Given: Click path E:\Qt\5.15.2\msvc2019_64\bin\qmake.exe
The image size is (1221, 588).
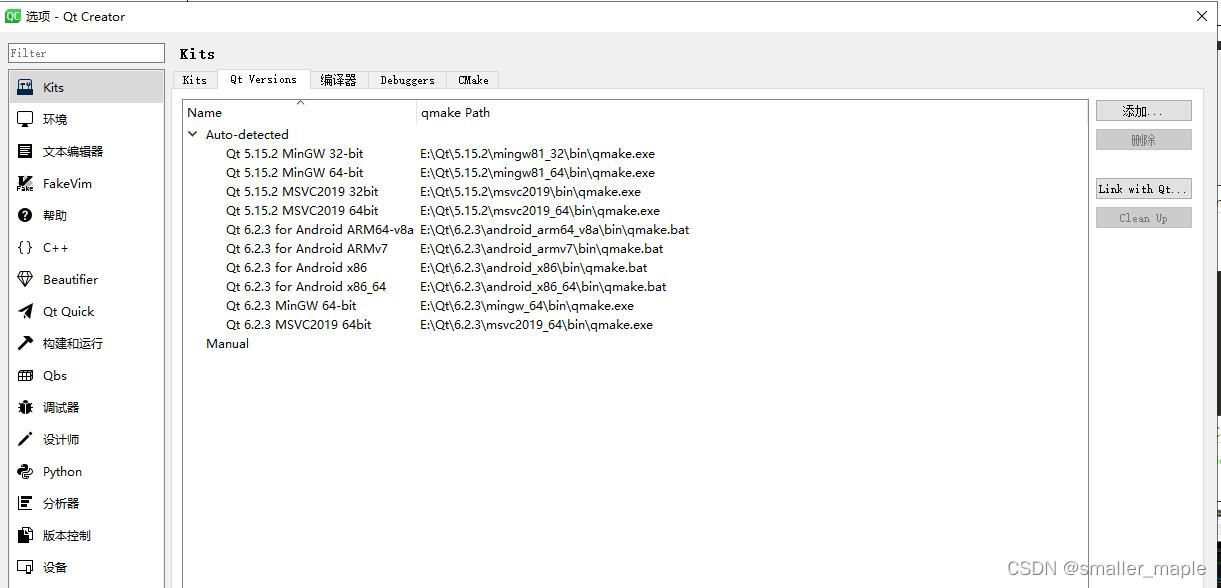Looking at the screenshot, I should [x=540, y=211].
